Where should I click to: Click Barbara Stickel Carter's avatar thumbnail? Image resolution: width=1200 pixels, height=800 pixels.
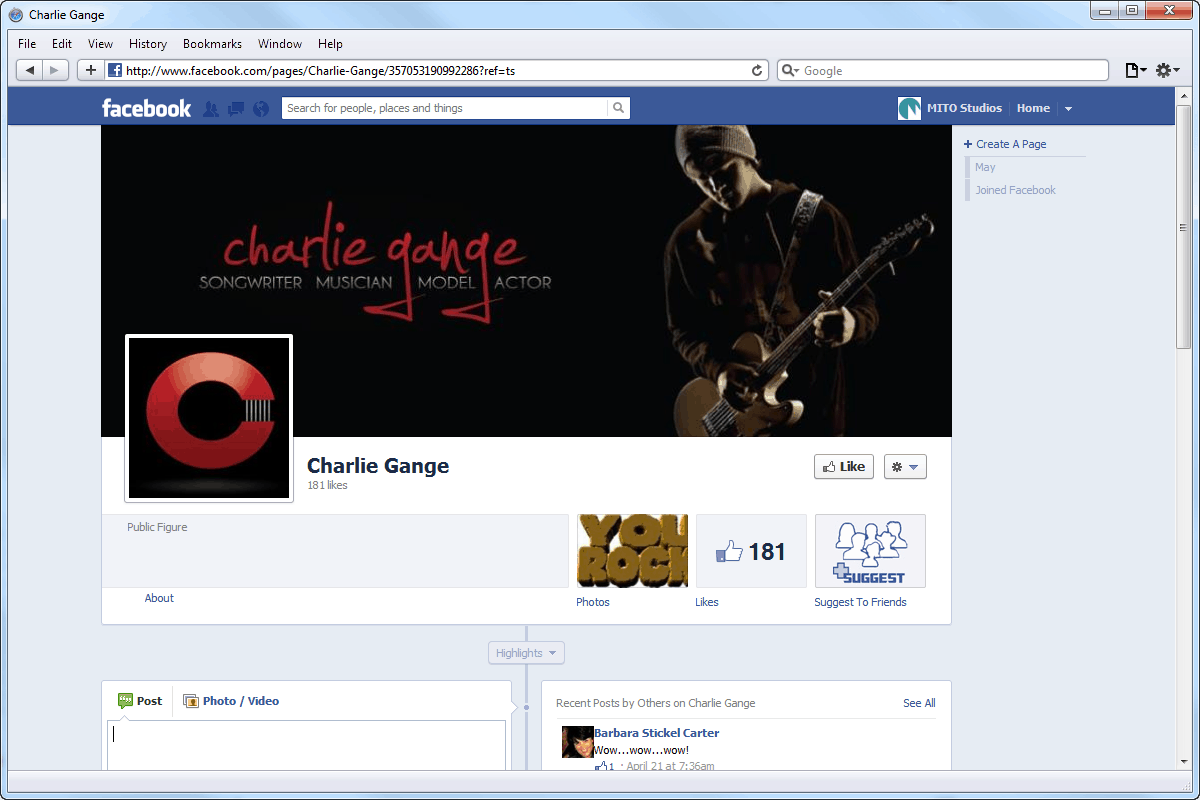[x=578, y=742]
